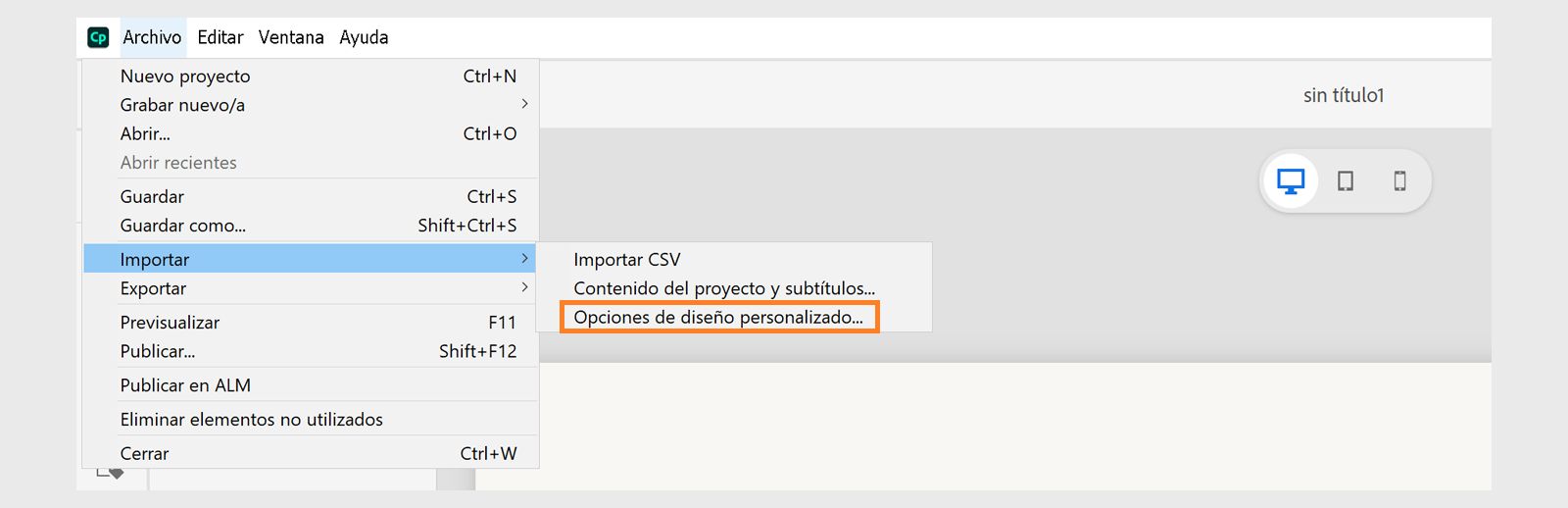Select Eliminar elementos no utilizados
The image size is (1568, 508).
point(251,420)
